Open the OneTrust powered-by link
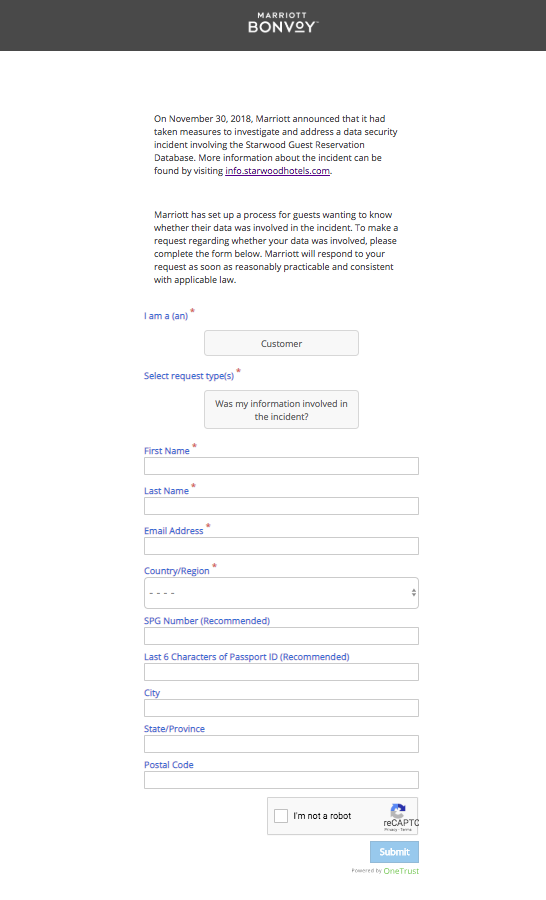Image resolution: width=546 pixels, height=900 pixels. point(401,871)
